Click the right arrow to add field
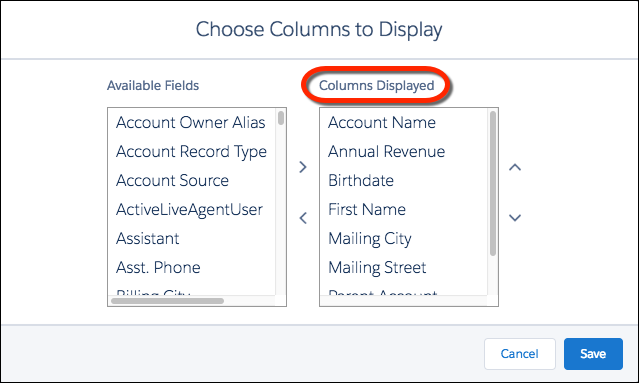This screenshot has height=383, width=639. pos(303,167)
